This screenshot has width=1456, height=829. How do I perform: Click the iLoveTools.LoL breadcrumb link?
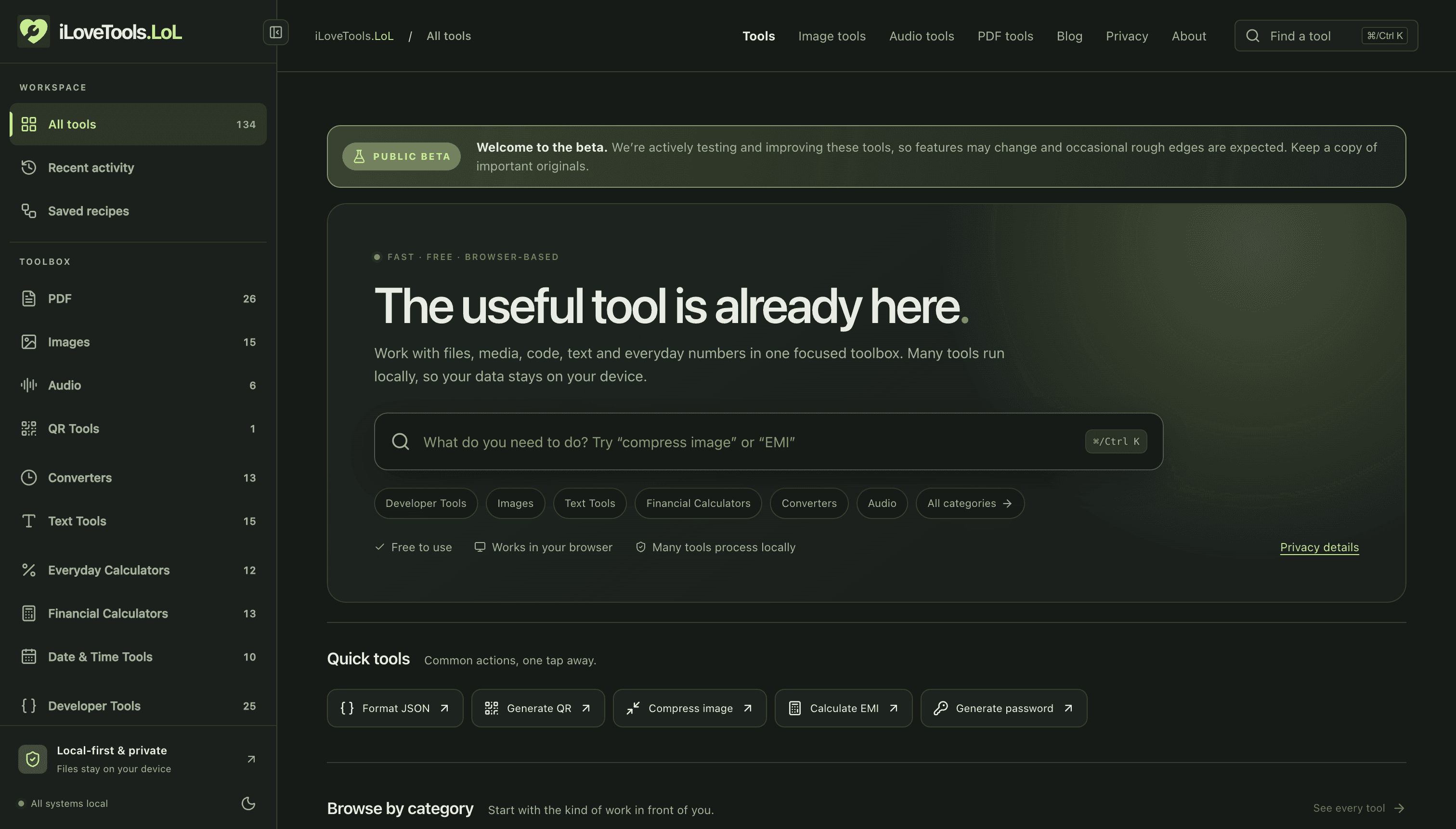coord(354,36)
